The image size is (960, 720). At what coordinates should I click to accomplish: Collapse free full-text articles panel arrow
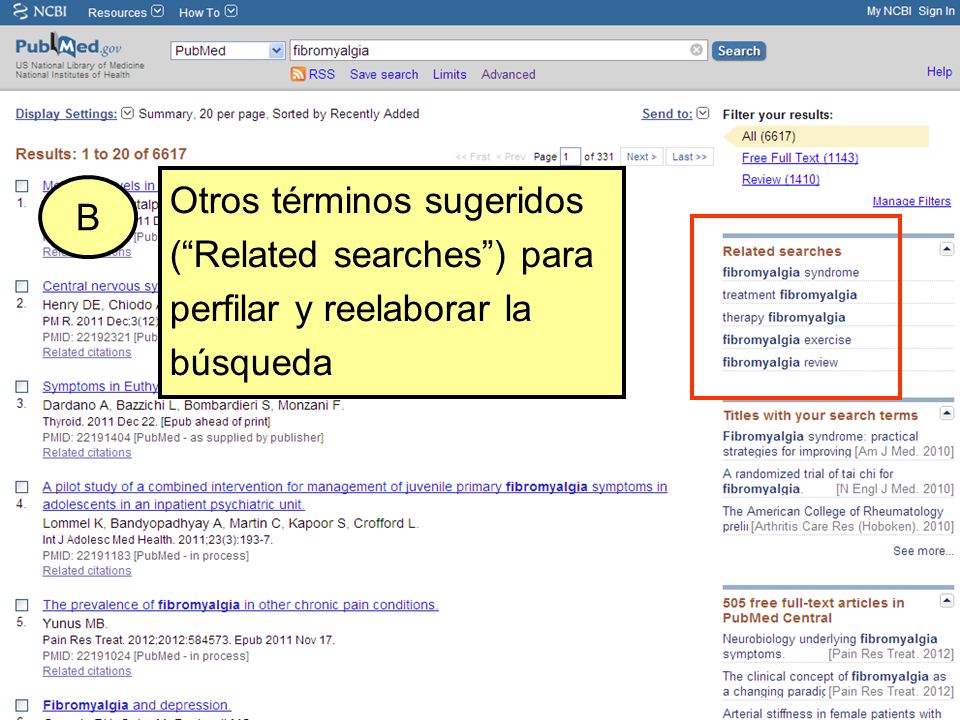(x=947, y=601)
